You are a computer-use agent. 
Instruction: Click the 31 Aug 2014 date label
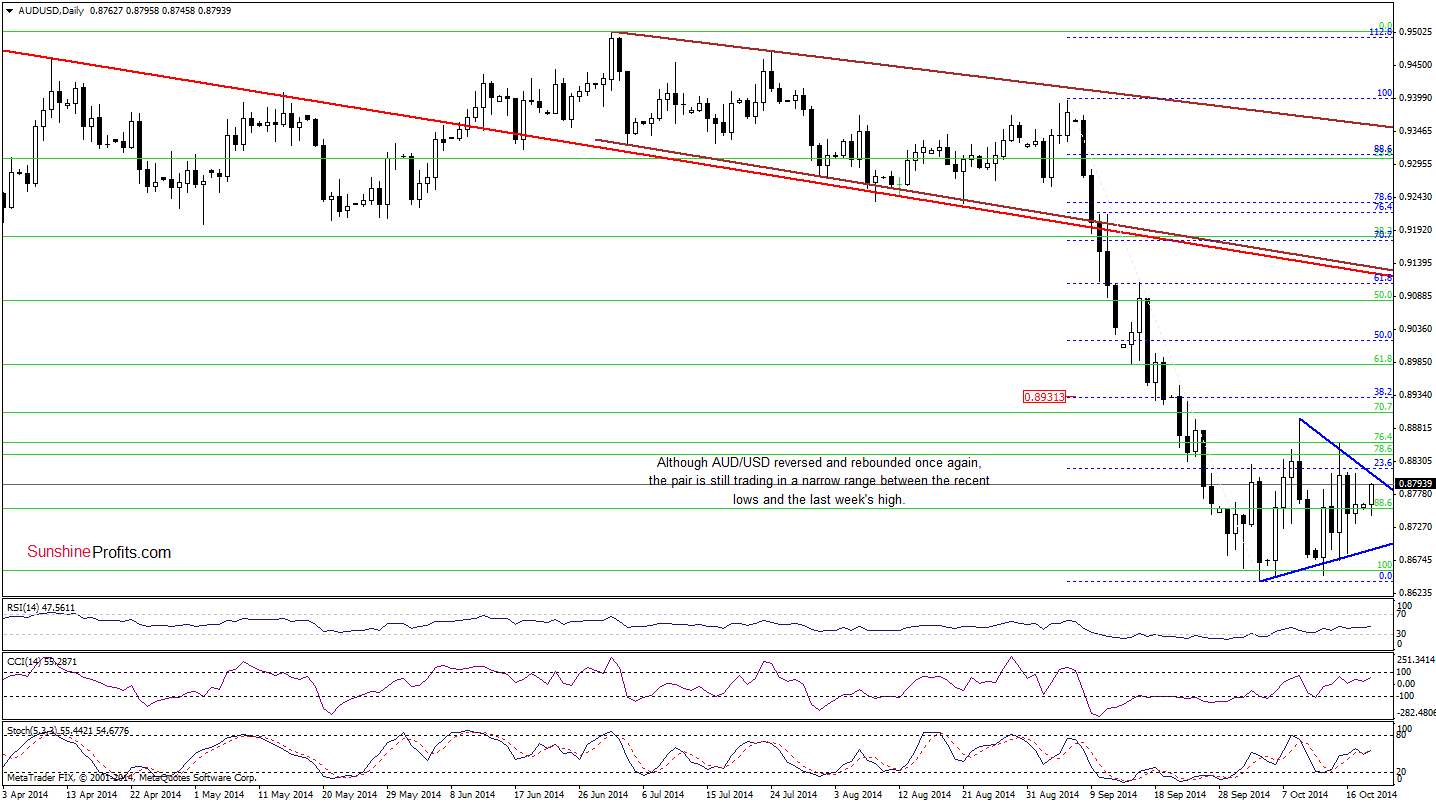[x=1052, y=794]
